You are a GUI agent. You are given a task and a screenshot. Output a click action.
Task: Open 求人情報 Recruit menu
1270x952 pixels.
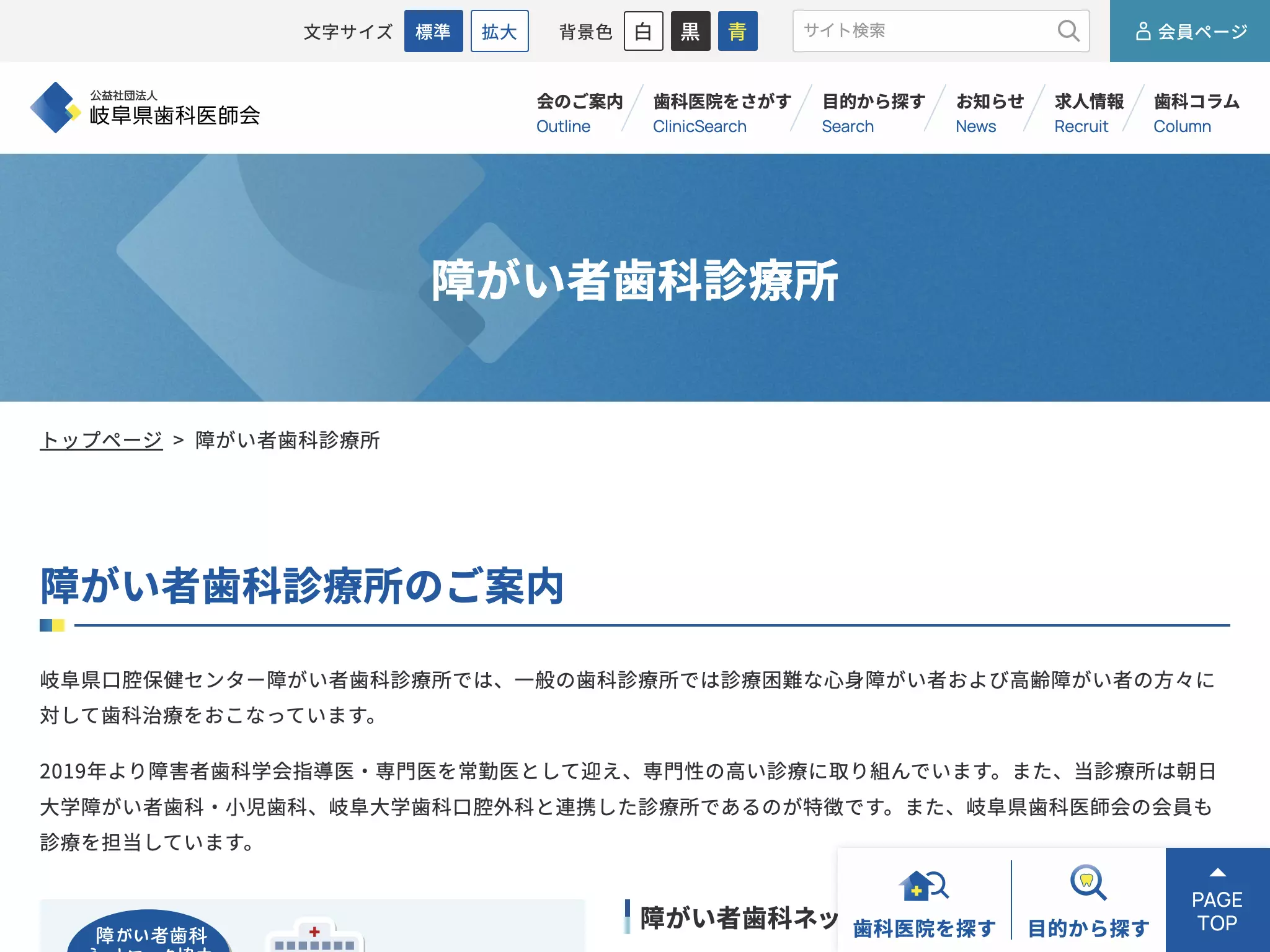(x=1089, y=113)
